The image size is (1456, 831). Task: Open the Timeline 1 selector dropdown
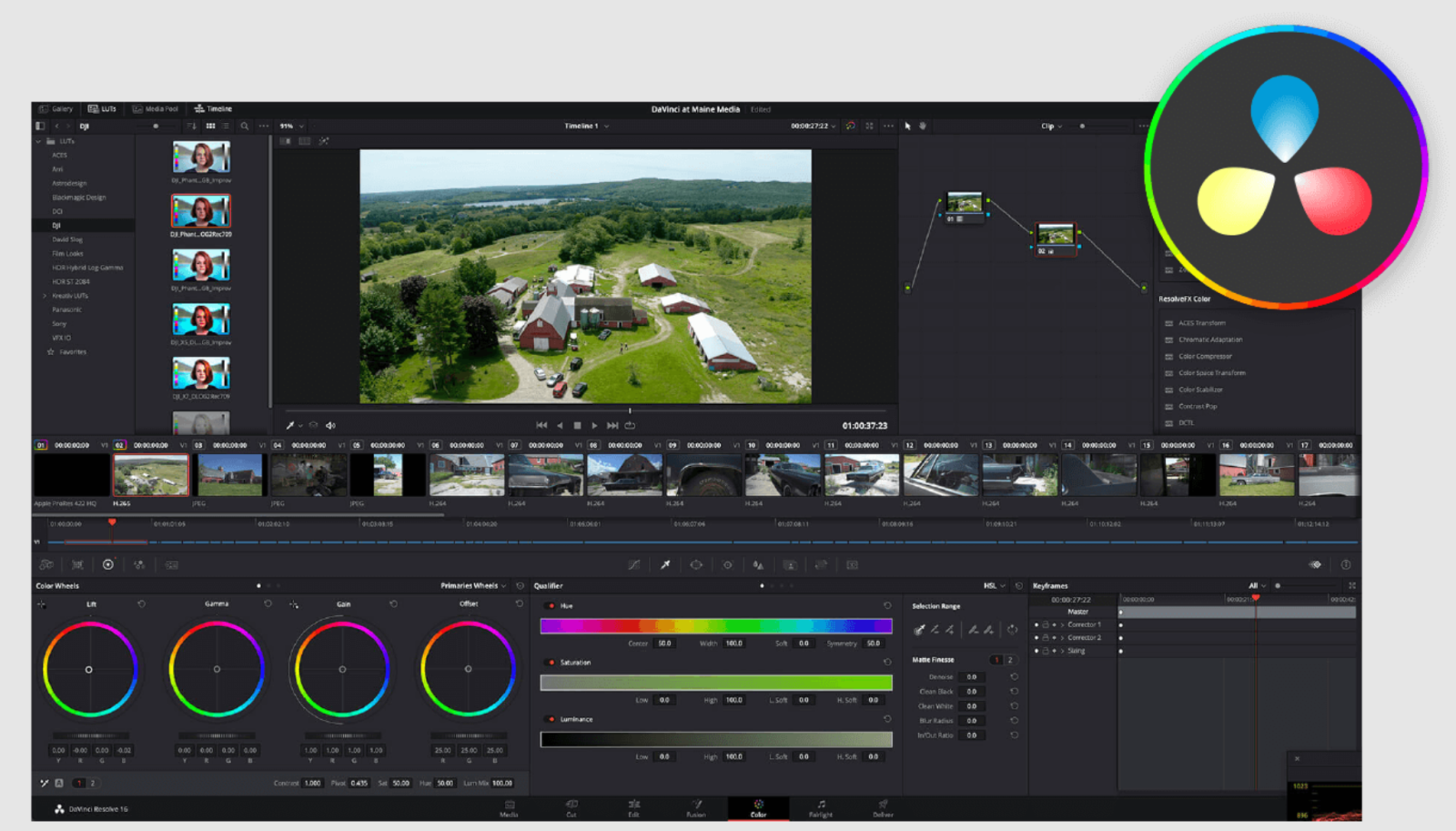[x=586, y=126]
